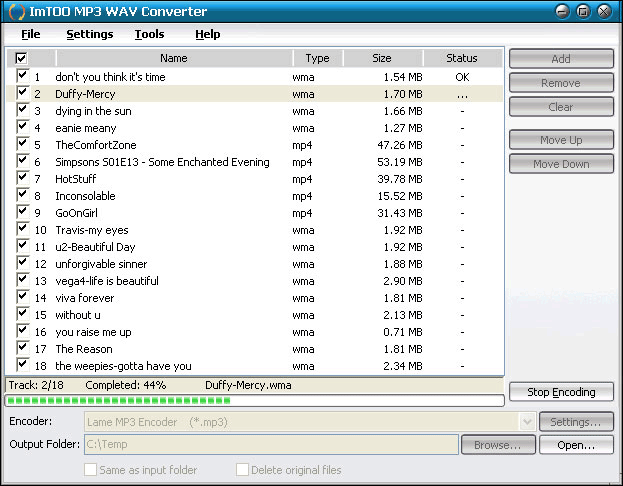Click the Output Folder path field

coord(271,444)
